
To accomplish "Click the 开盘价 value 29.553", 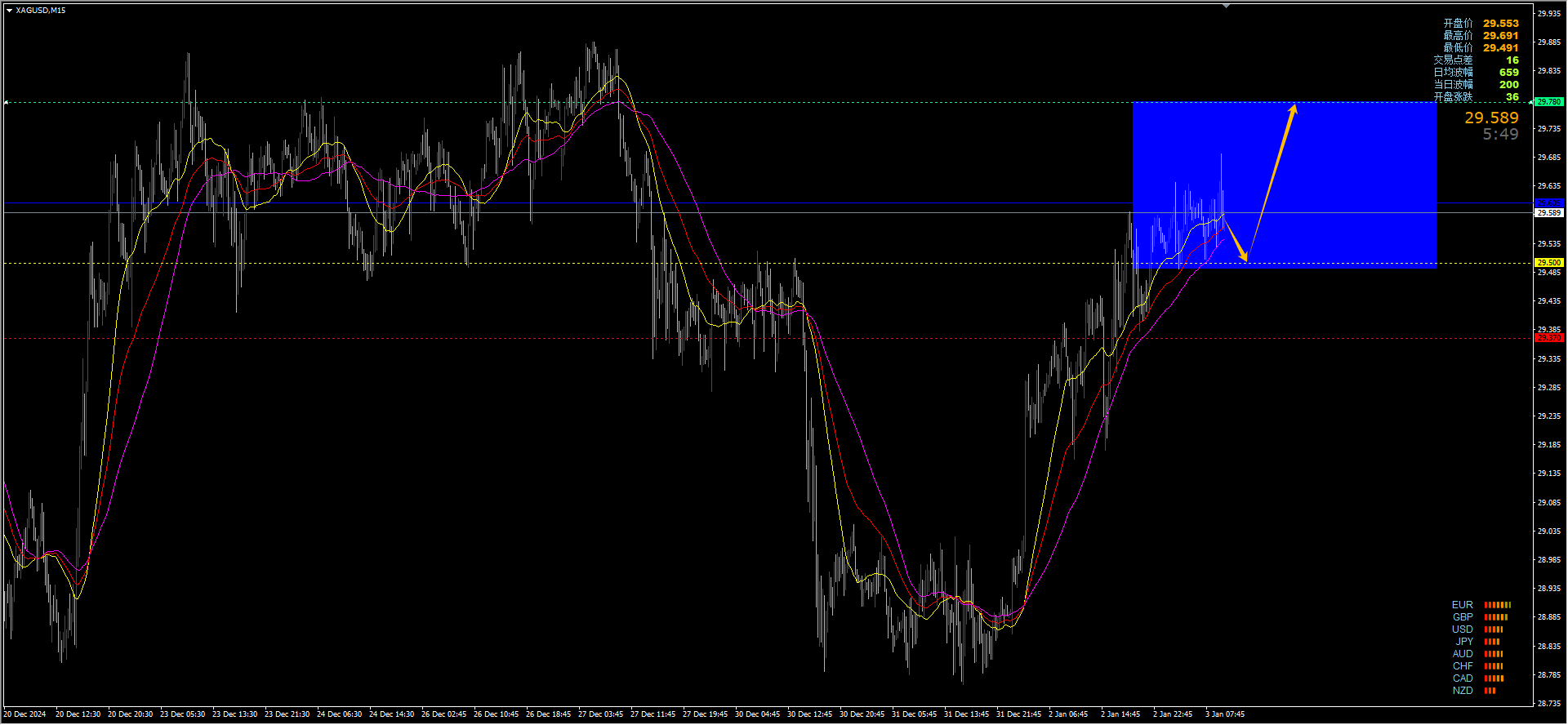I will tap(1501, 24).
